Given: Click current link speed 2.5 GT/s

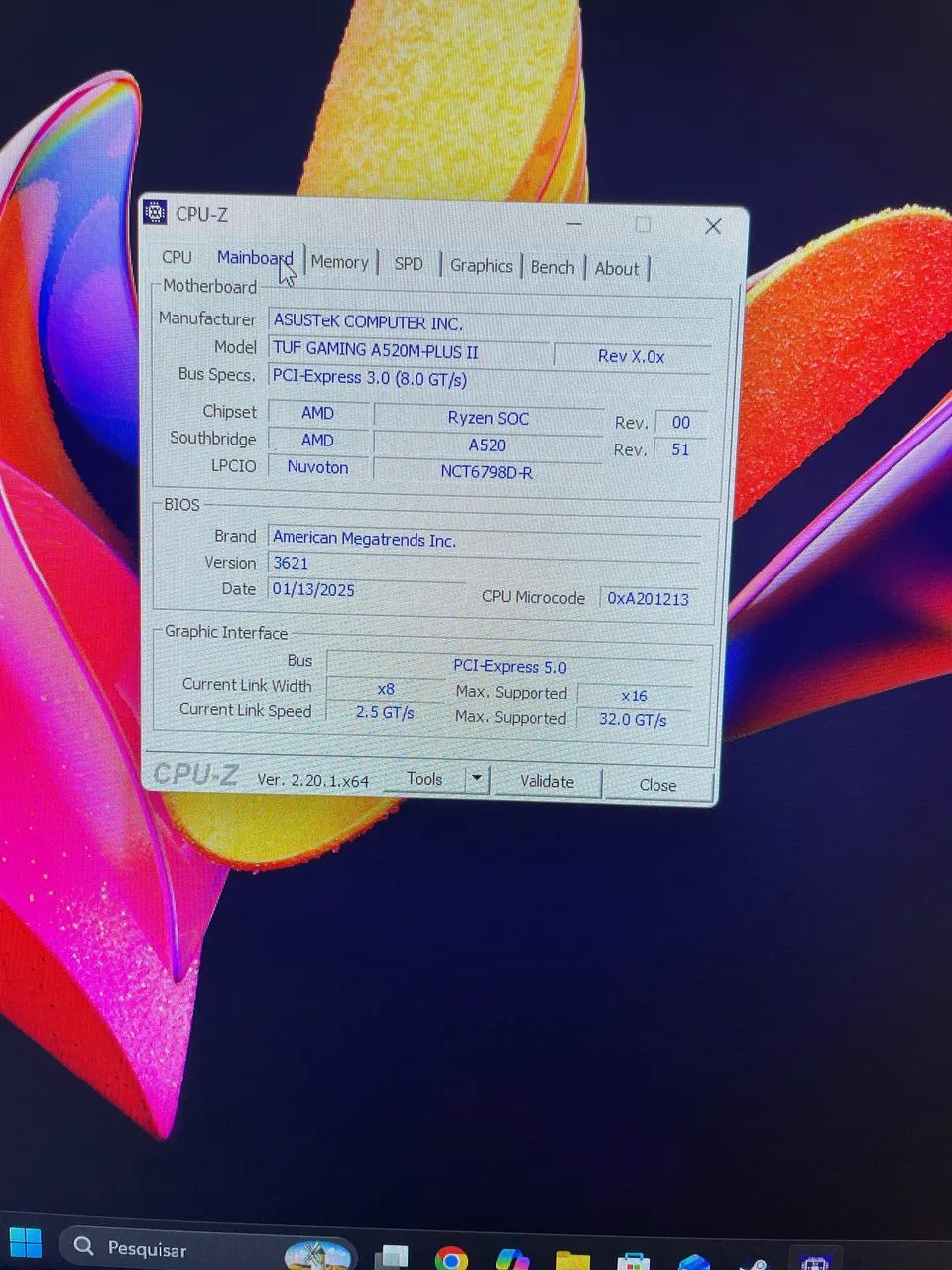Looking at the screenshot, I should click(x=385, y=712).
